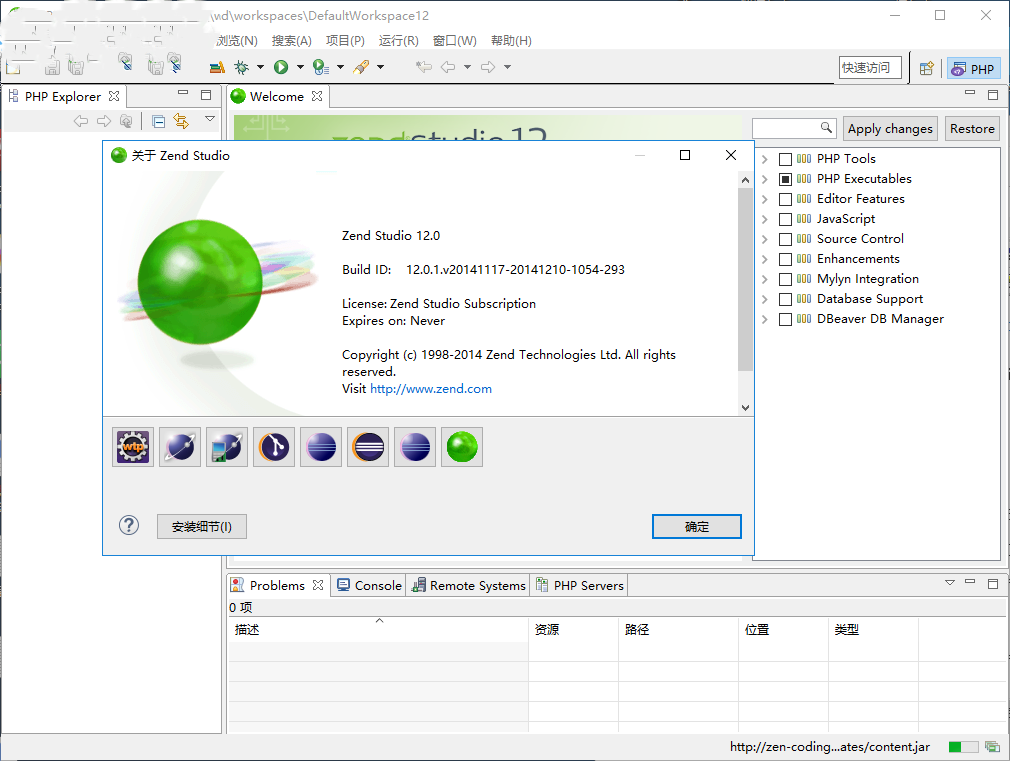Switch to the Remote Systems tab
1010x761 pixels.
pyautogui.click(x=469, y=585)
